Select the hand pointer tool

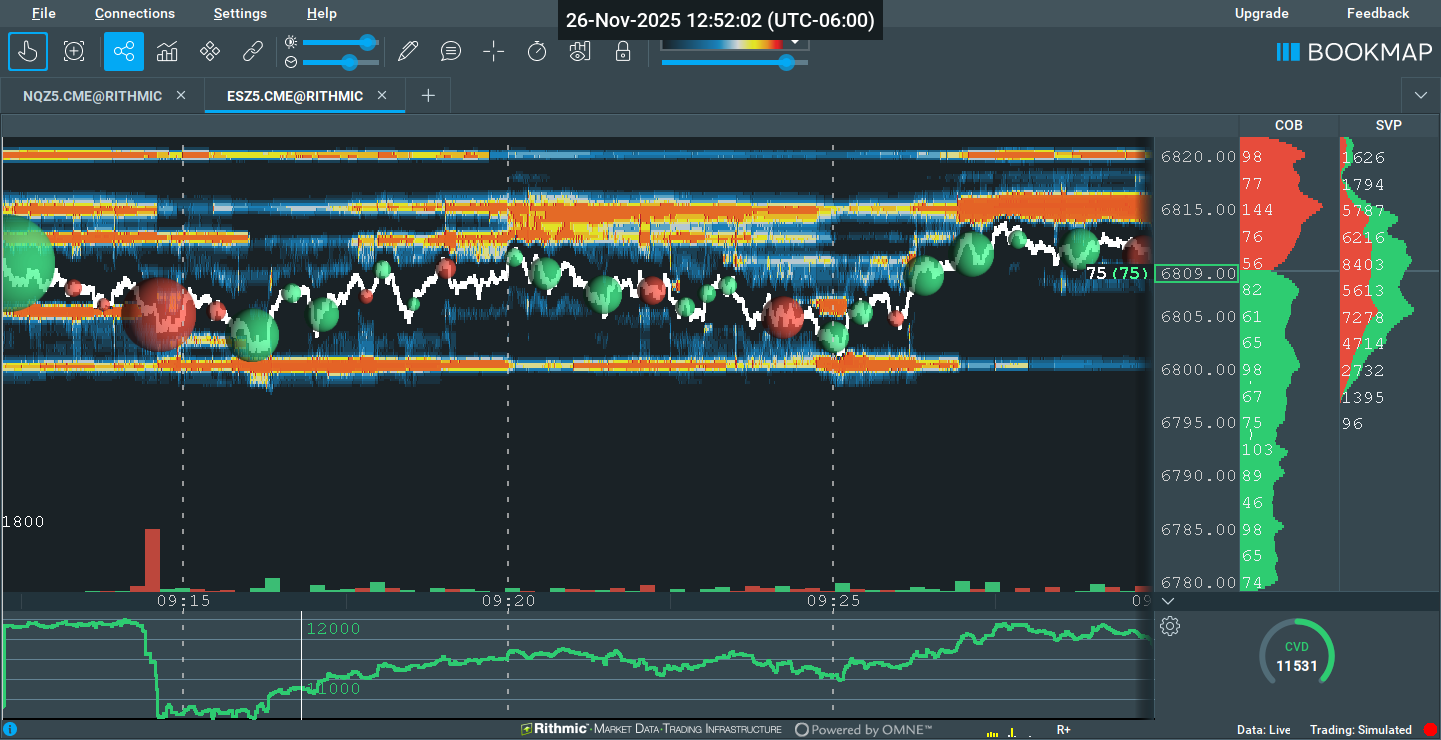tap(28, 51)
